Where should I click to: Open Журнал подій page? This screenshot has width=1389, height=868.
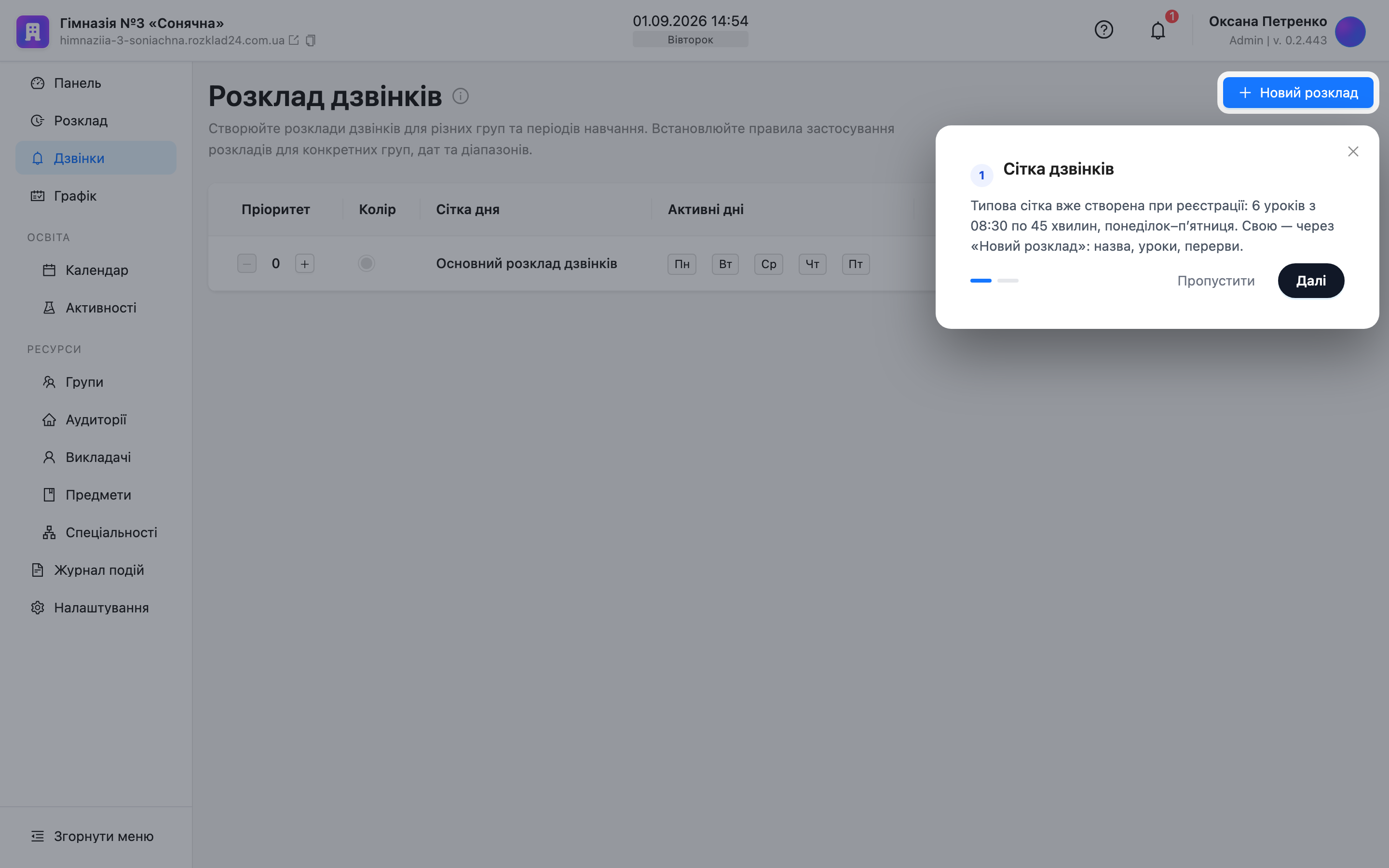click(96, 570)
